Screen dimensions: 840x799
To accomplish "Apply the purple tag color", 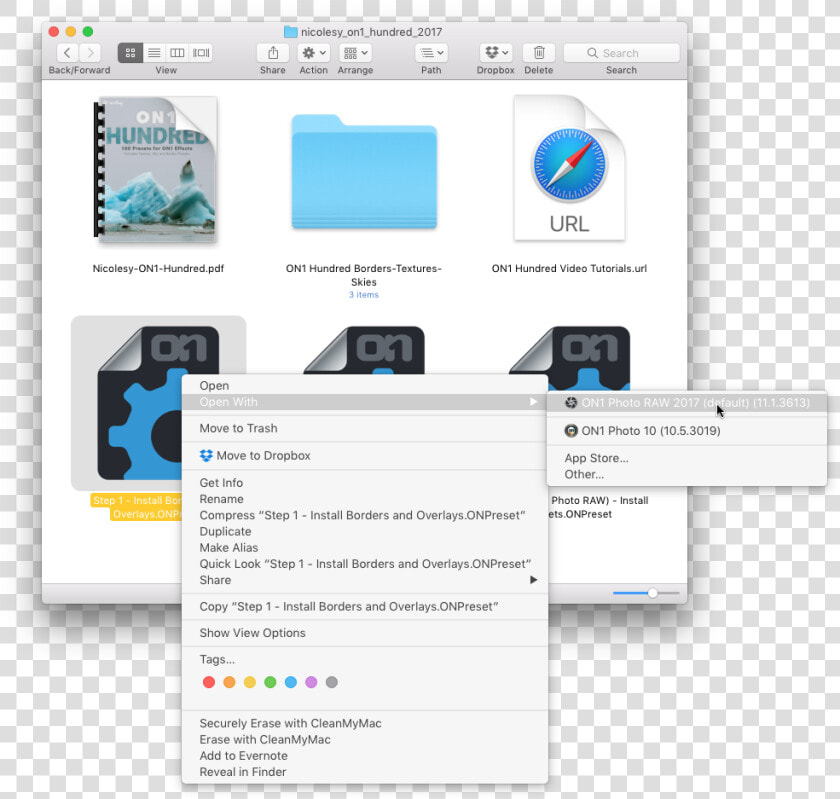I will [311, 682].
